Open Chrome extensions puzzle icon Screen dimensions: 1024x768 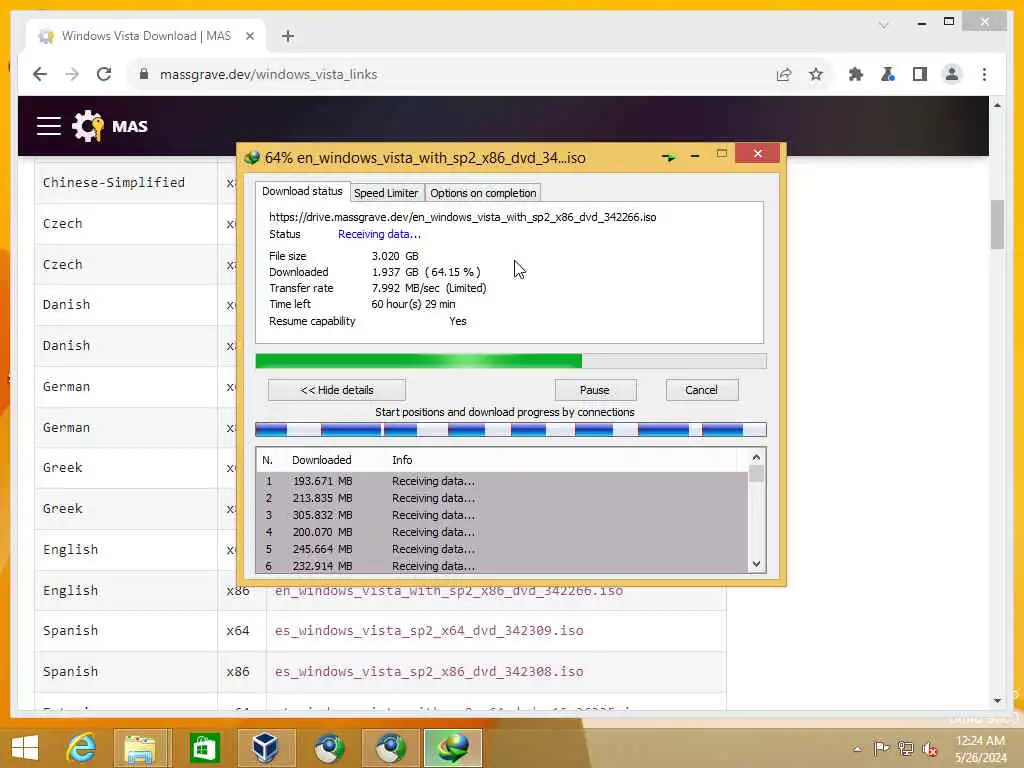click(x=856, y=74)
